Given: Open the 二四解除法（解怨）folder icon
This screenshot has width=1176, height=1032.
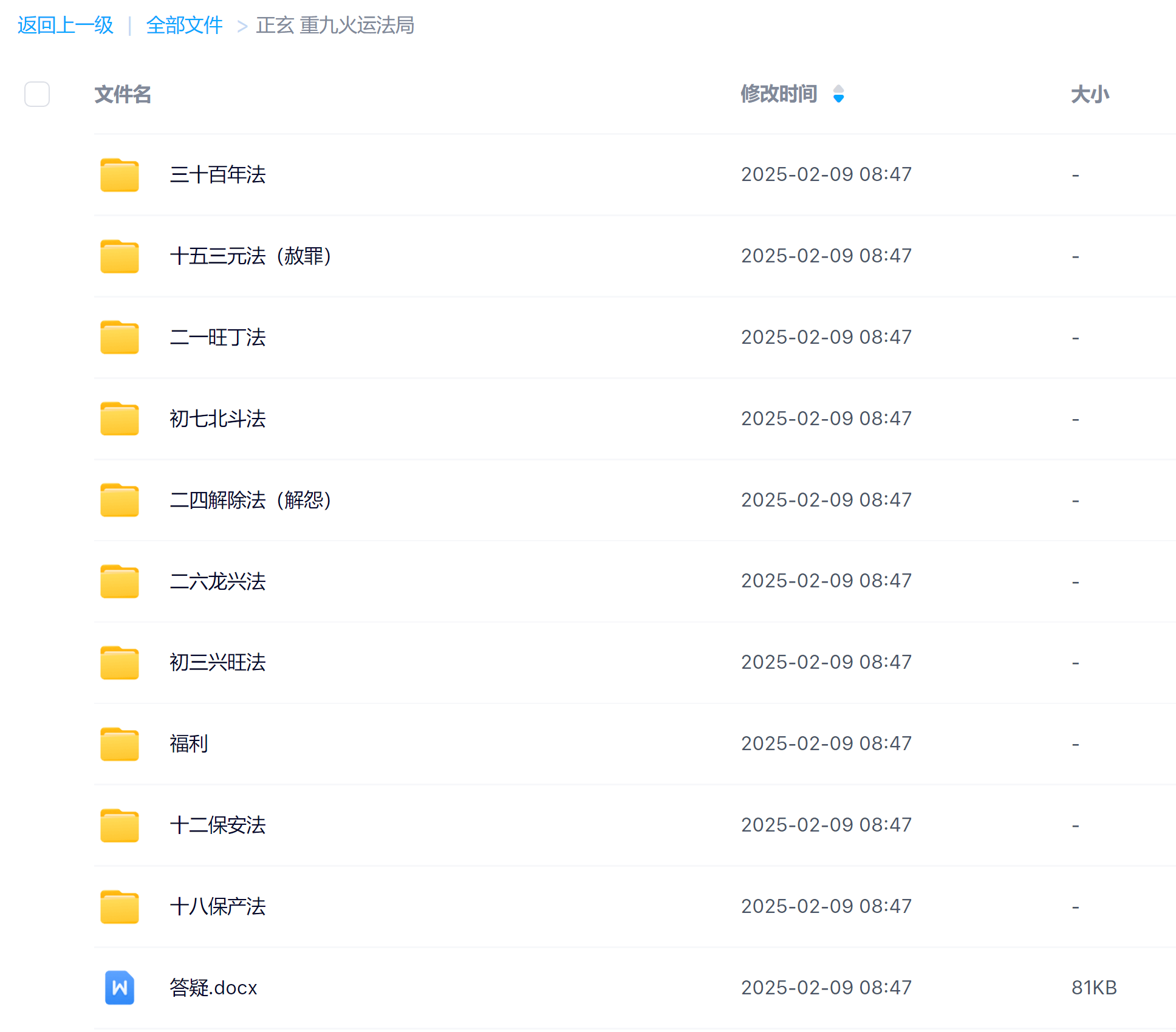Looking at the screenshot, I should click(x=120, y=501).
